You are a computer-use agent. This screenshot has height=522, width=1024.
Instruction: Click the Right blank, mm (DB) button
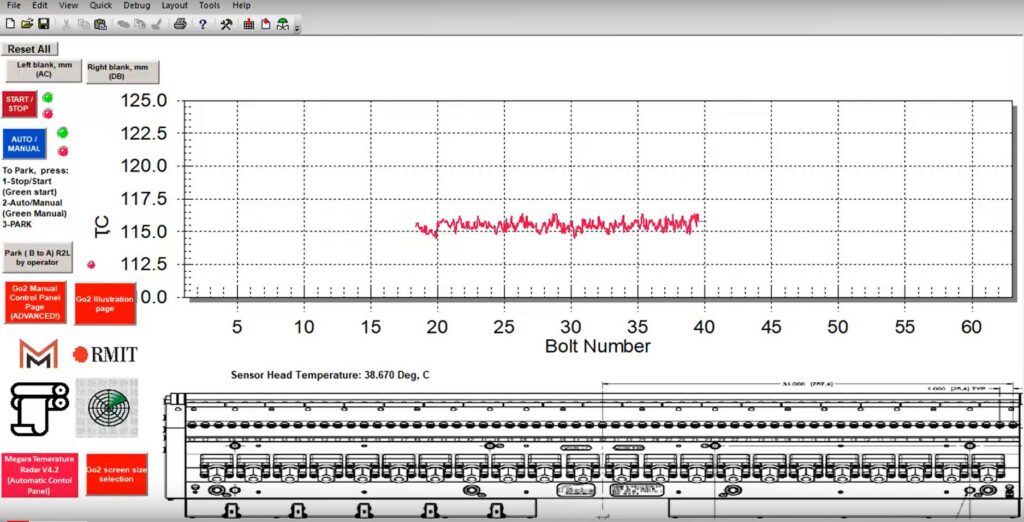pos(122,72)
